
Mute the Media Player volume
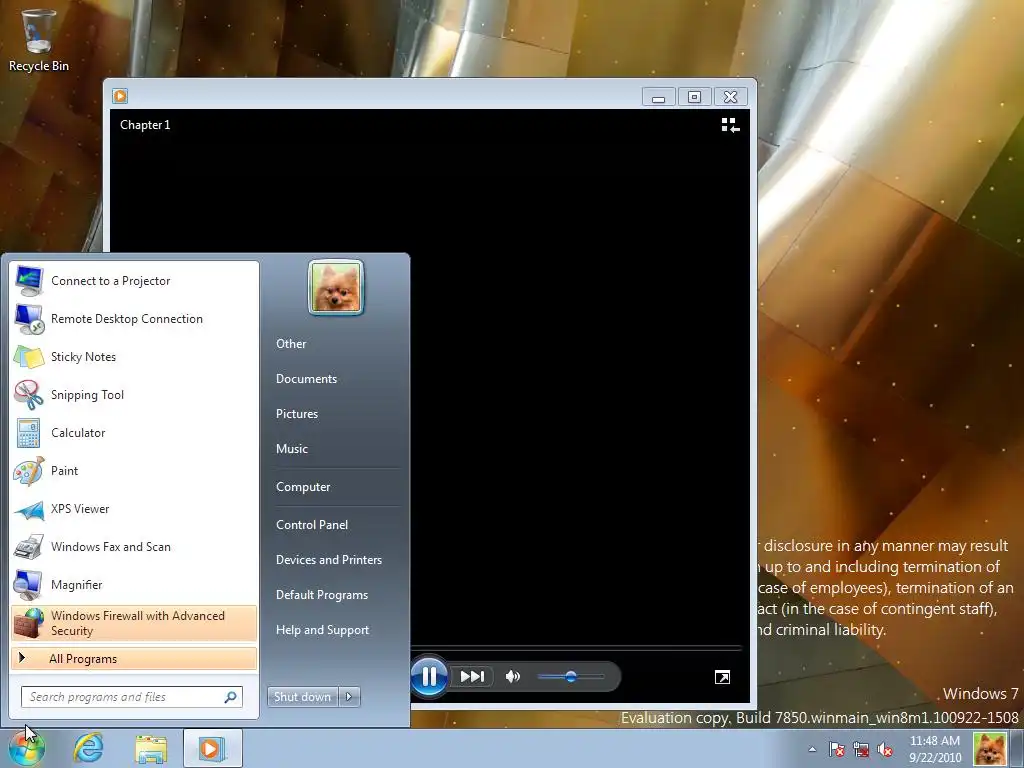tap(513, 677)
